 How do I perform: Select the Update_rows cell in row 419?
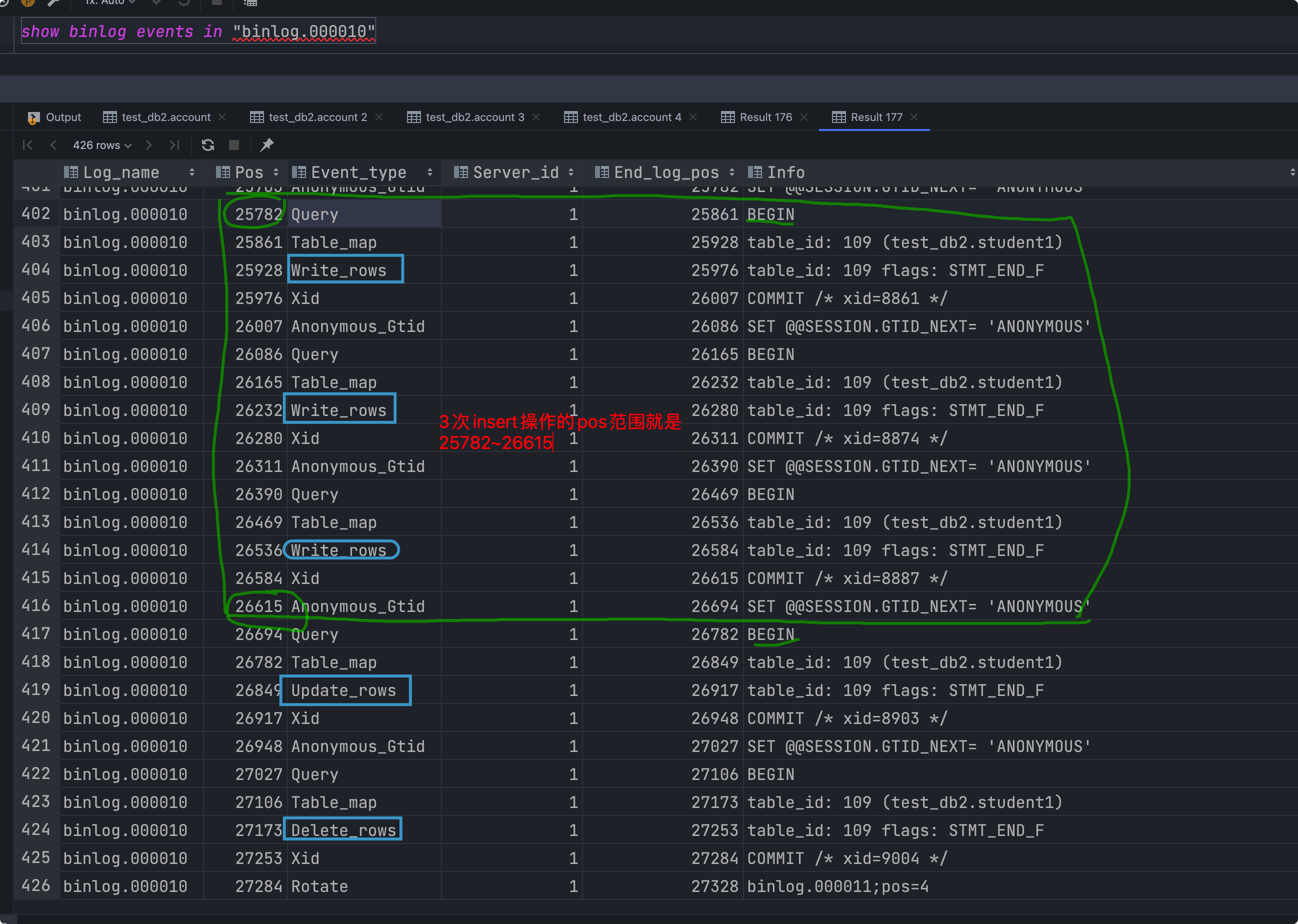pyautogui.click(x=343, y=690)
